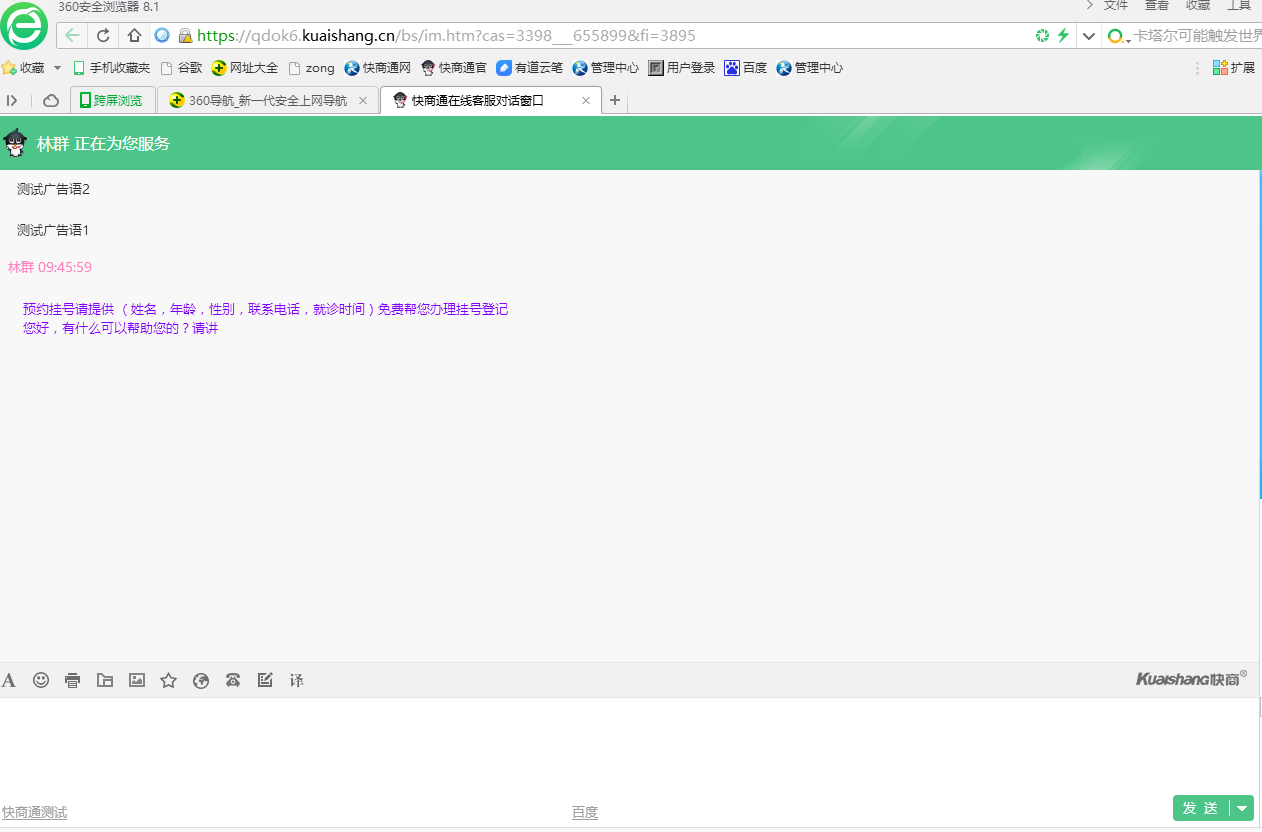The width and height of the screenshot is (1262, 832).
Task: Go to browser home page icon
Action: 134,36
